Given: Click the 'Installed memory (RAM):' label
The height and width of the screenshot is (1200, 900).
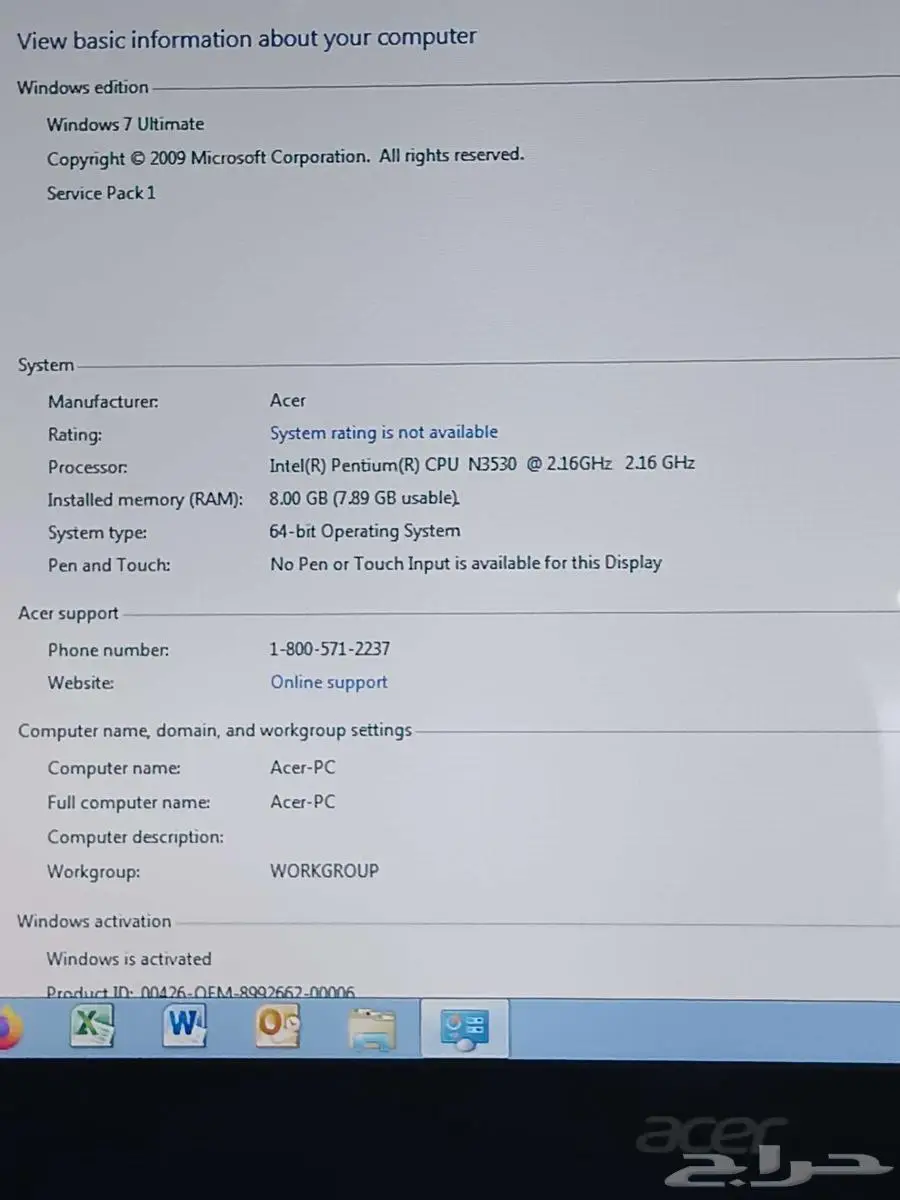Looking at the screenshot, I should 145,500.
